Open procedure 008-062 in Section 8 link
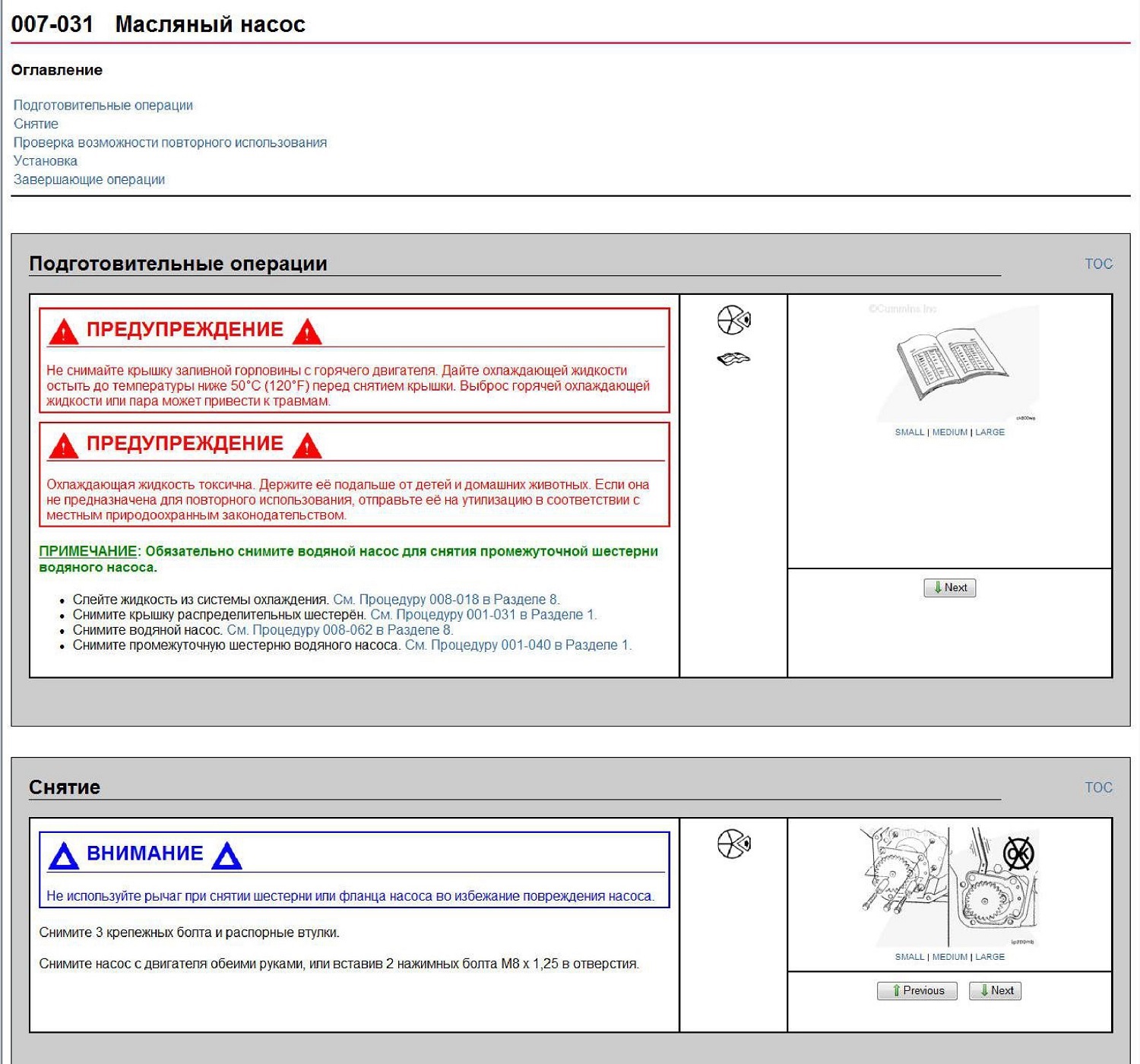Image resolution: width=1140 pixels, height=1064 pixels. tap(340, 630)
